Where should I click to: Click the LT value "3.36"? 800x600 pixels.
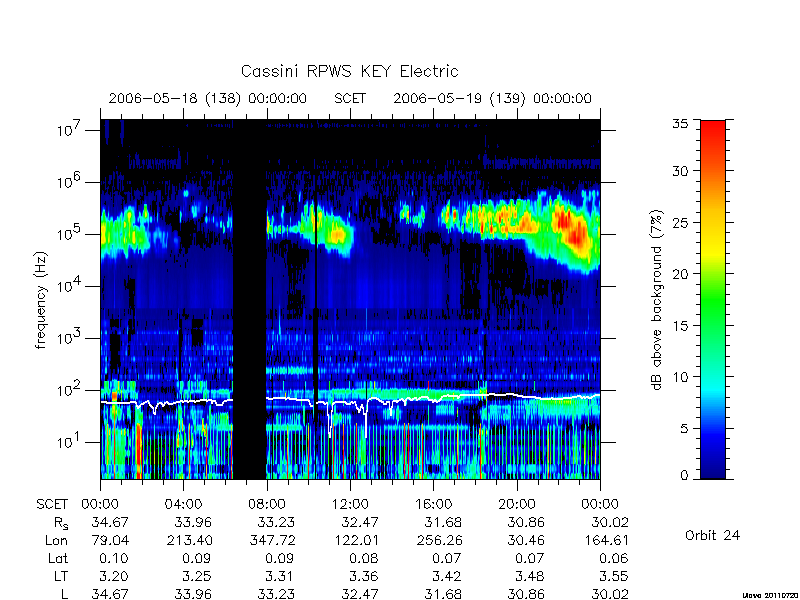tap(364, 577)
